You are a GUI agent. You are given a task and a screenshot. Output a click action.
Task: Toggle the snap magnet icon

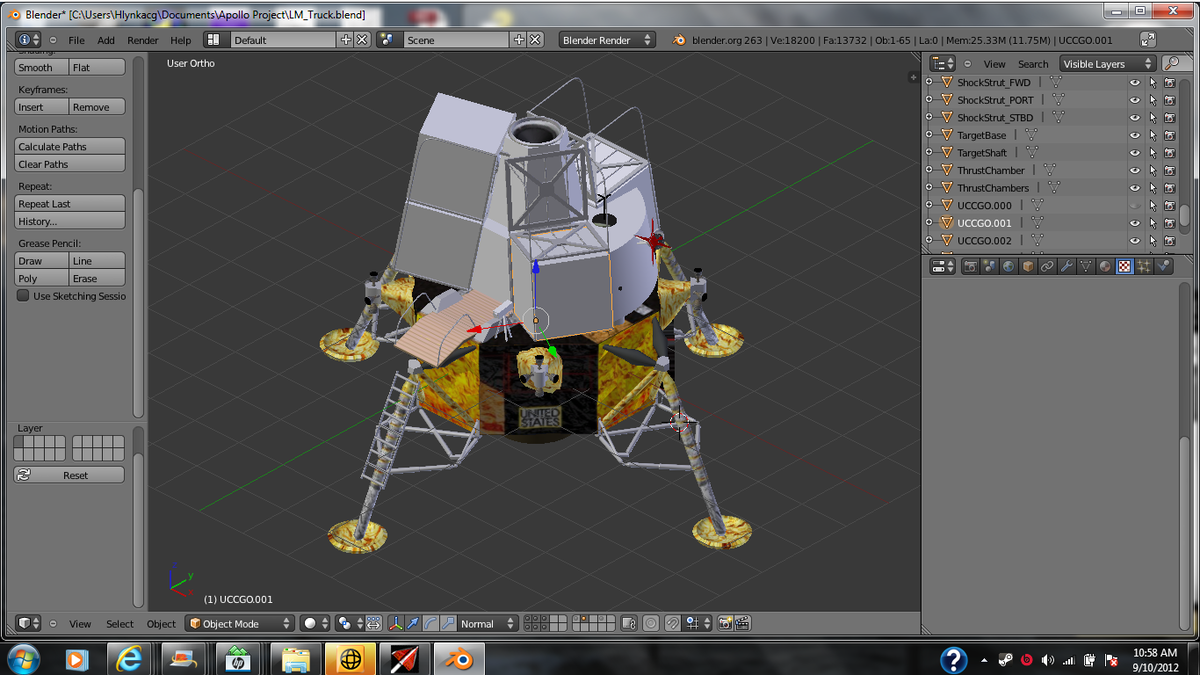pos(673,623)
